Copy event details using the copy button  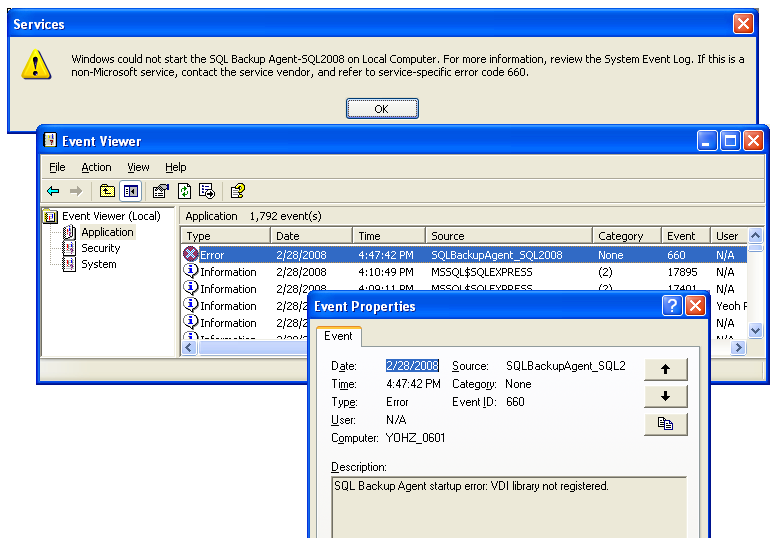(x=665, y=424)
